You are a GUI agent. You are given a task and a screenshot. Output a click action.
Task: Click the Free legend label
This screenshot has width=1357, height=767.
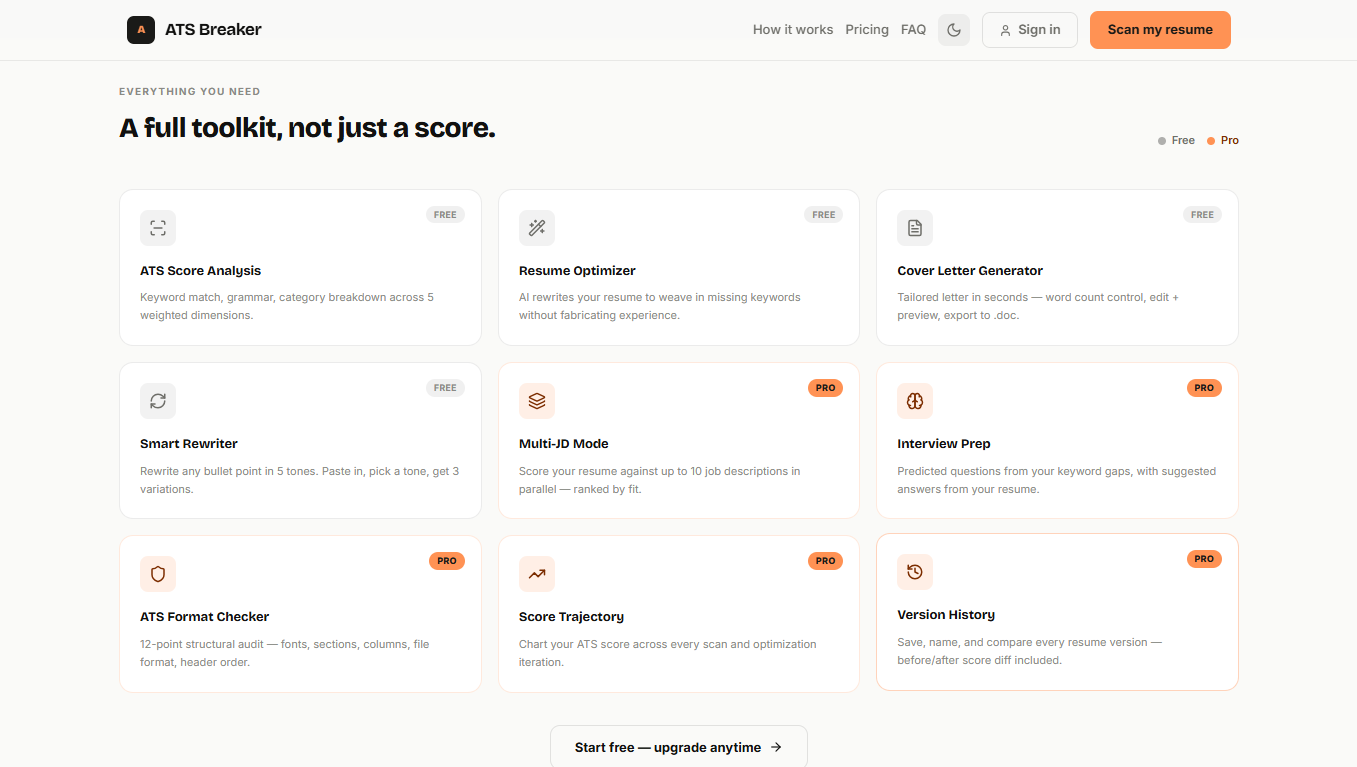pyautogui.click(x=1183, y=141)
